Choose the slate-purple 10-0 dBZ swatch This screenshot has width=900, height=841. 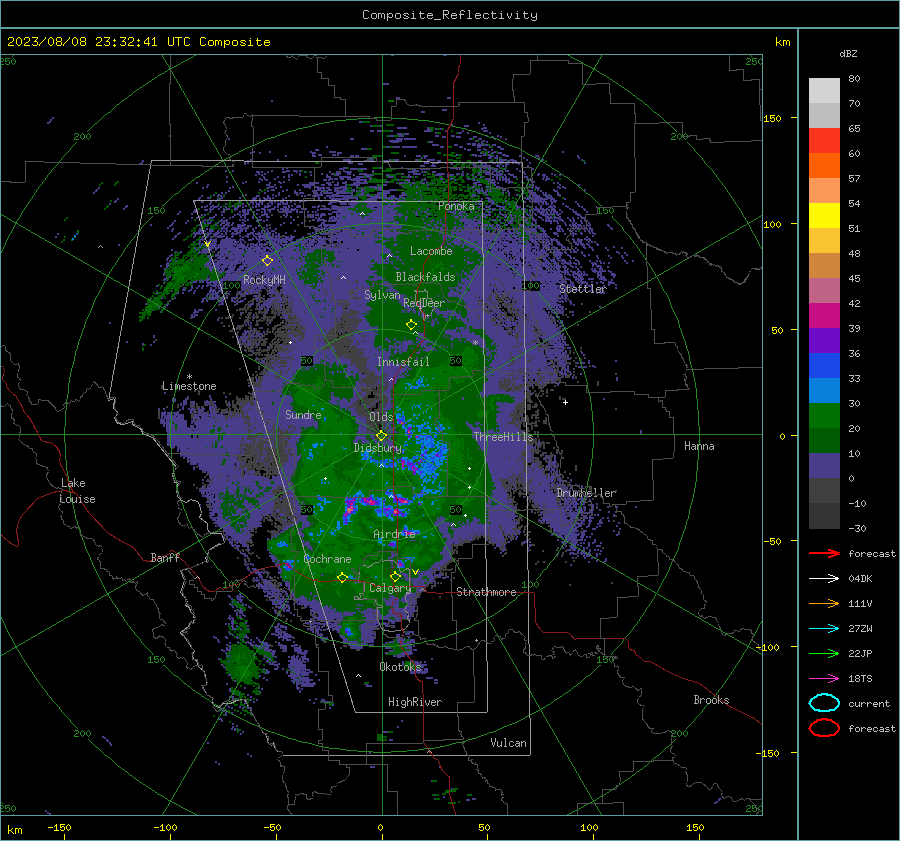824,466
